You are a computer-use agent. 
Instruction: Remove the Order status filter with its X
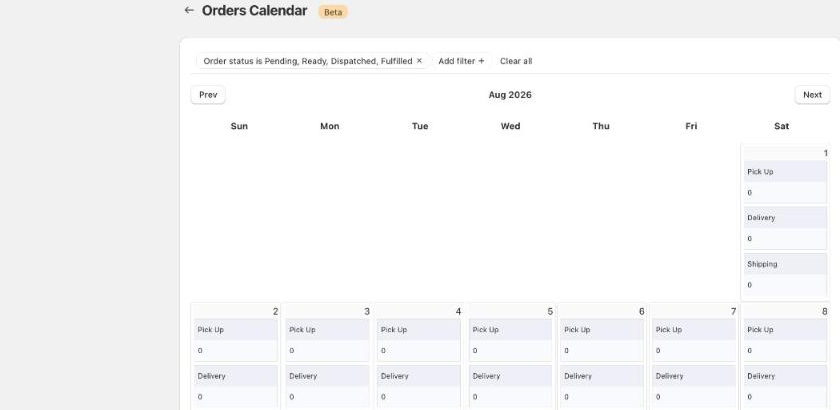pos(419,61)
